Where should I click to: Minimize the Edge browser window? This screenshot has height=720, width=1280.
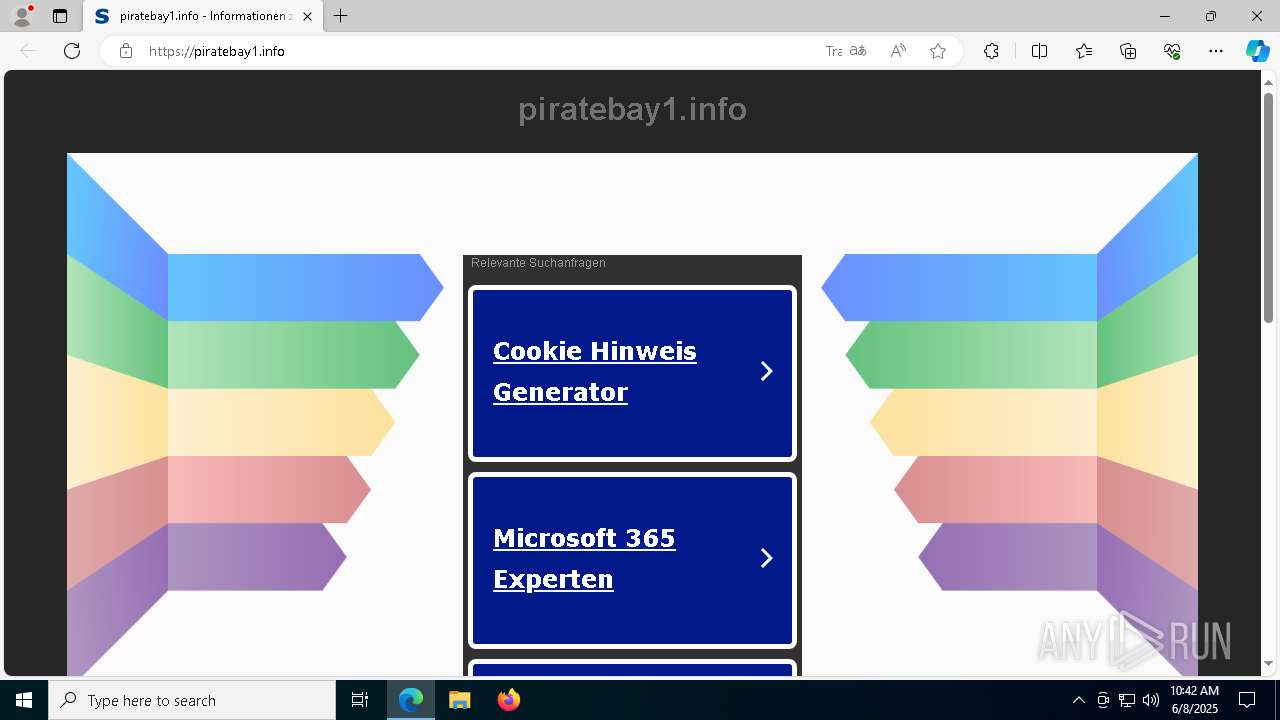(x=1165, y=16)
